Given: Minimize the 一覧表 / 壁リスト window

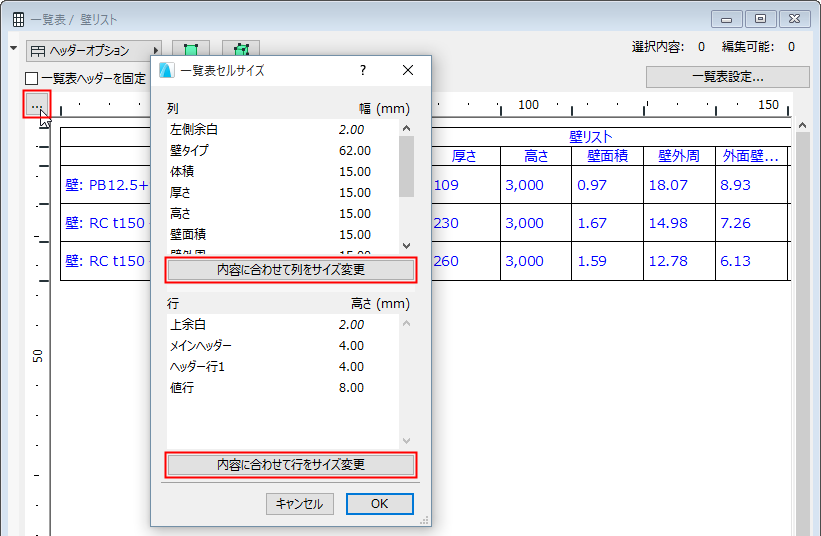Looking at the screenshot, I should tap(726, 19).
